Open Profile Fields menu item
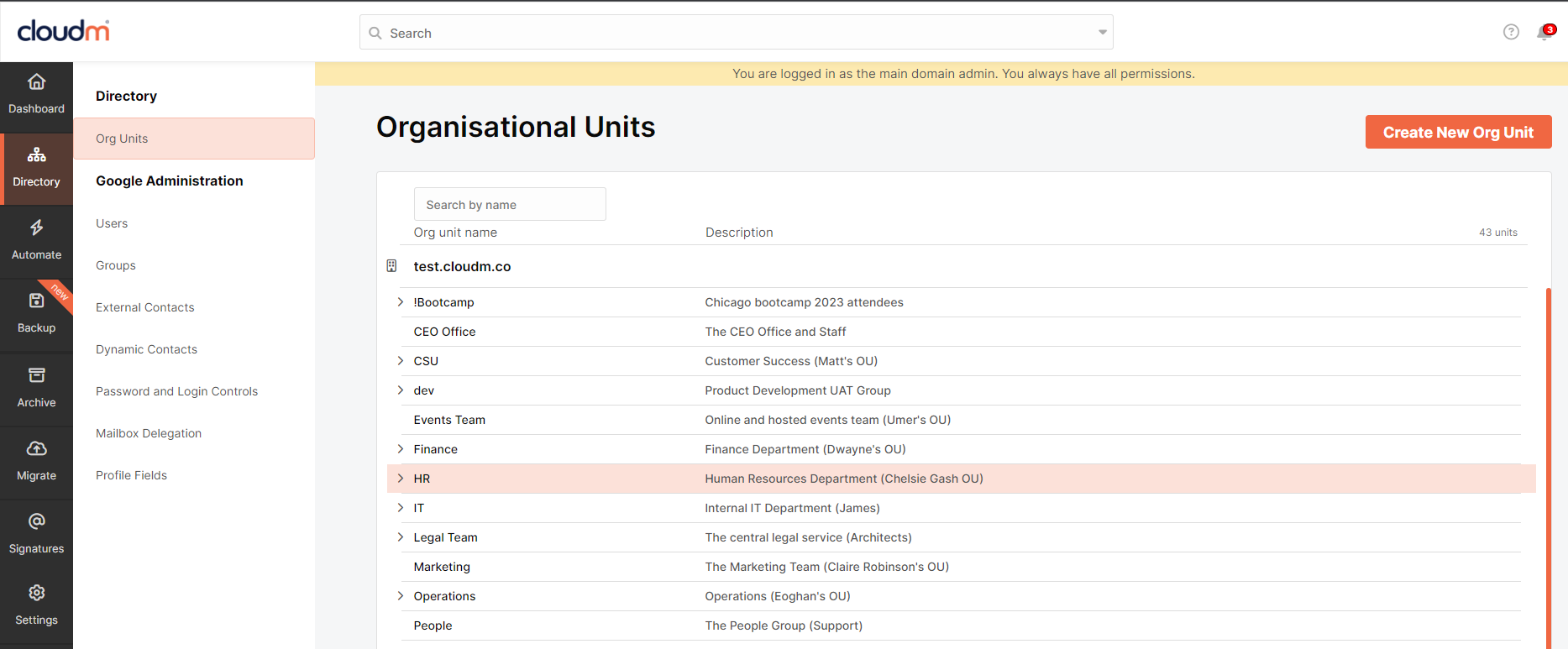This screenshot has height=649, width=1568. coord(132,475)
